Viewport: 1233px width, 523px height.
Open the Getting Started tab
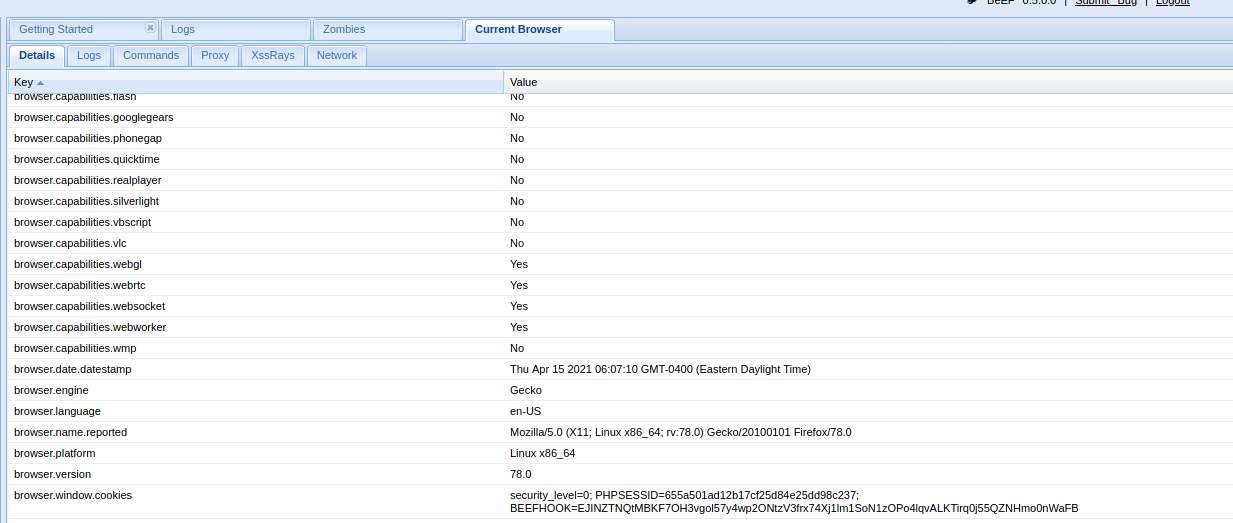[x=56, y=29]
